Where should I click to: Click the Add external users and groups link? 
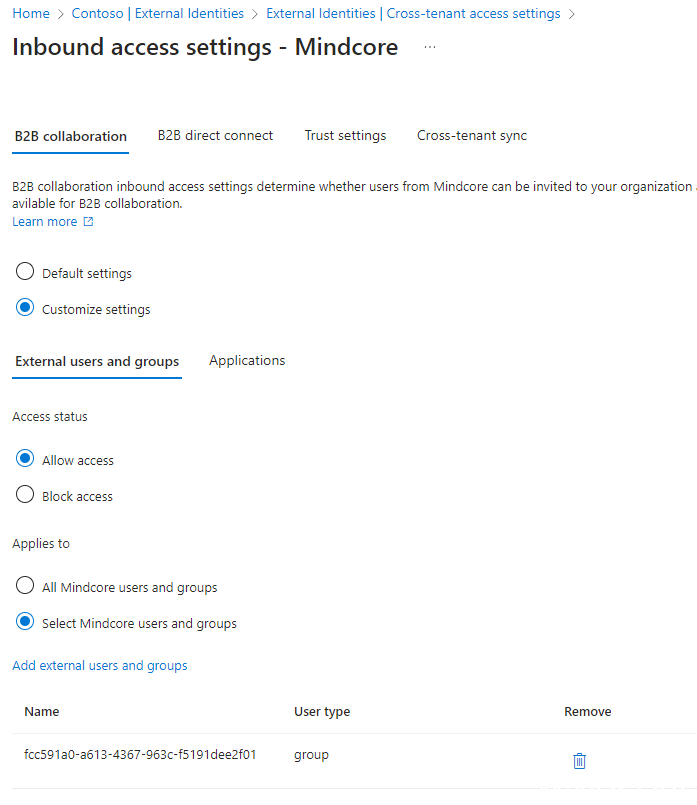pos(100,666)
